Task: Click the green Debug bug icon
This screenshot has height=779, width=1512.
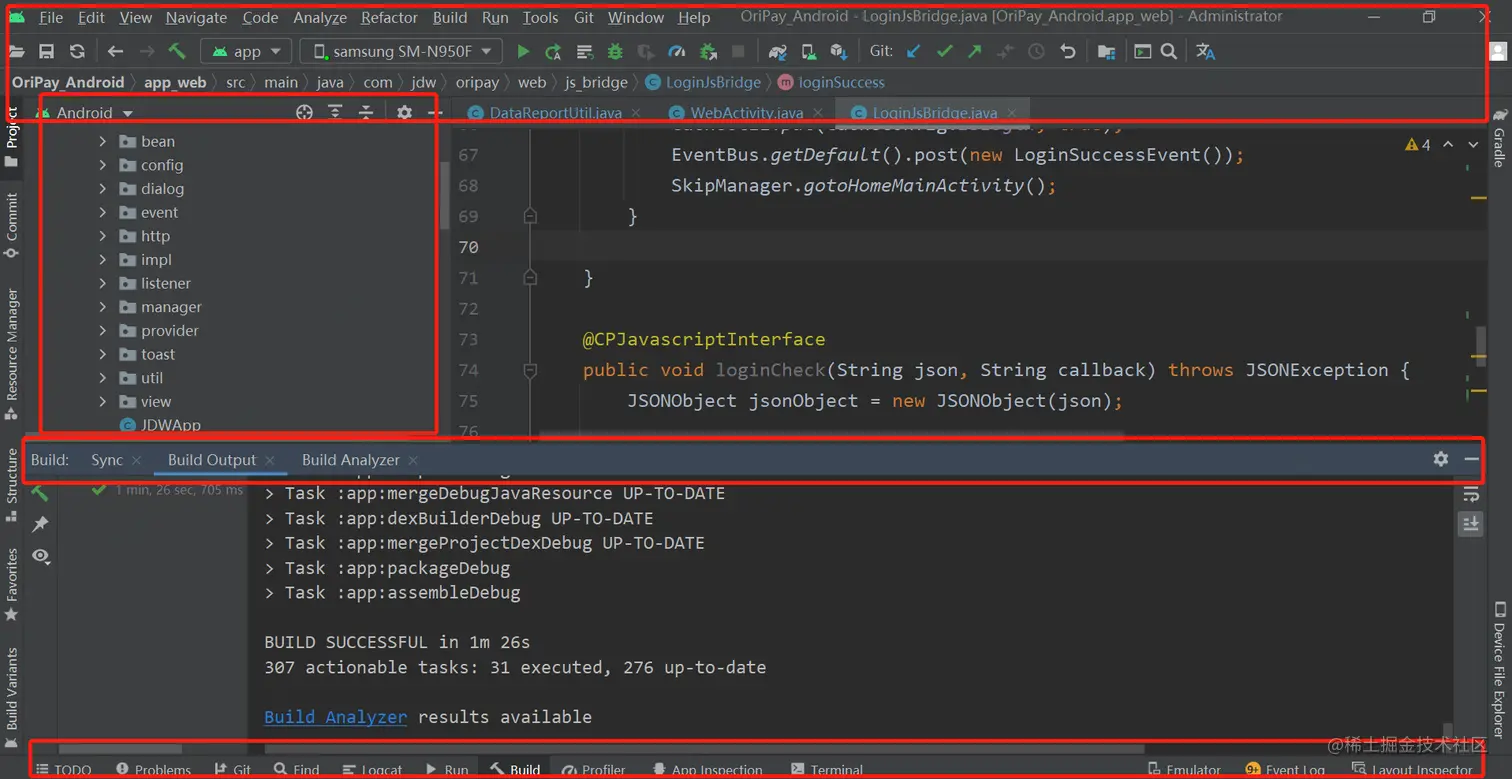Action: pyautogui.click(x=615, y=51)
